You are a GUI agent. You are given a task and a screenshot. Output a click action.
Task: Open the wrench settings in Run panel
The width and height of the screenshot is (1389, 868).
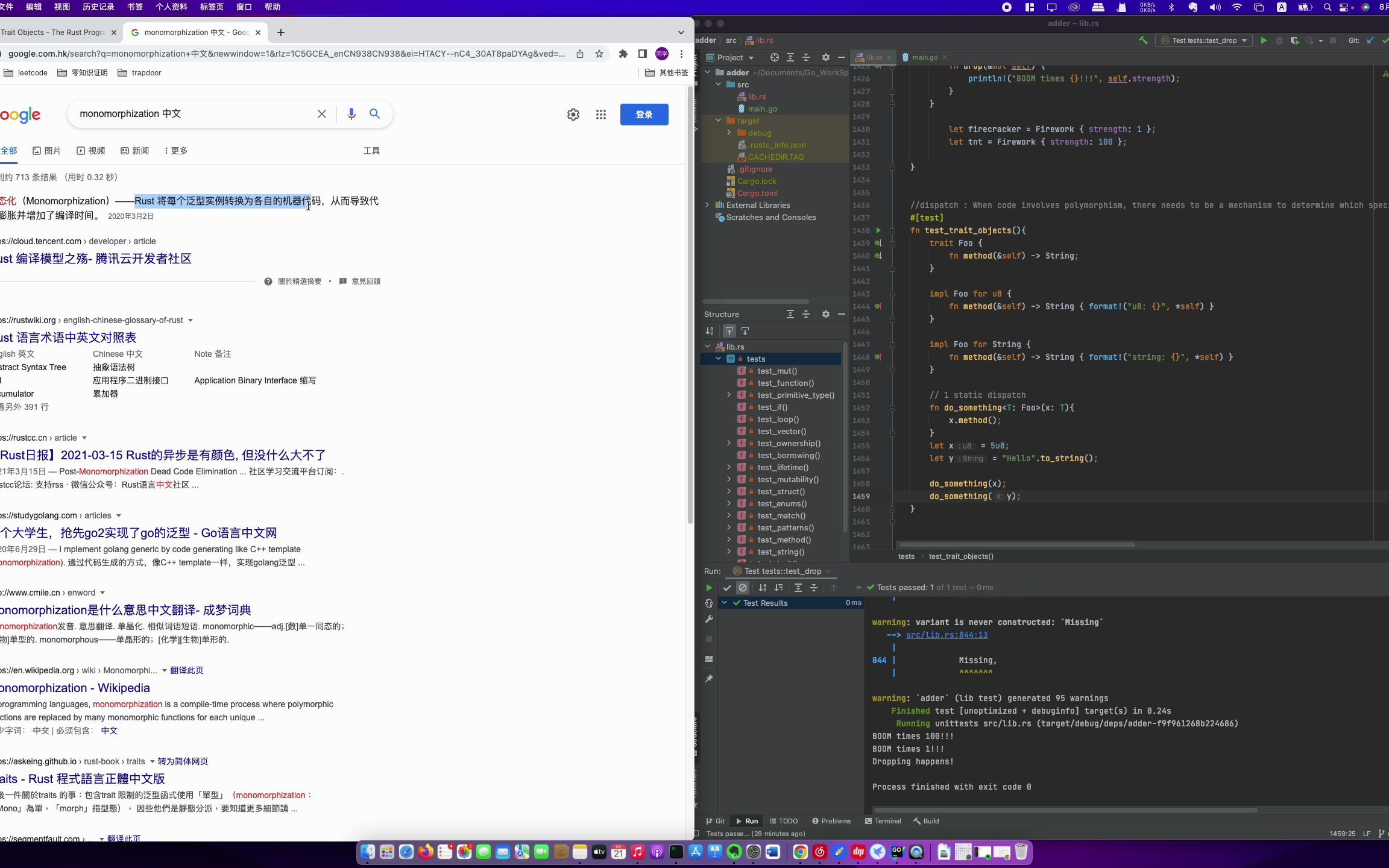[x=709, y=619]
